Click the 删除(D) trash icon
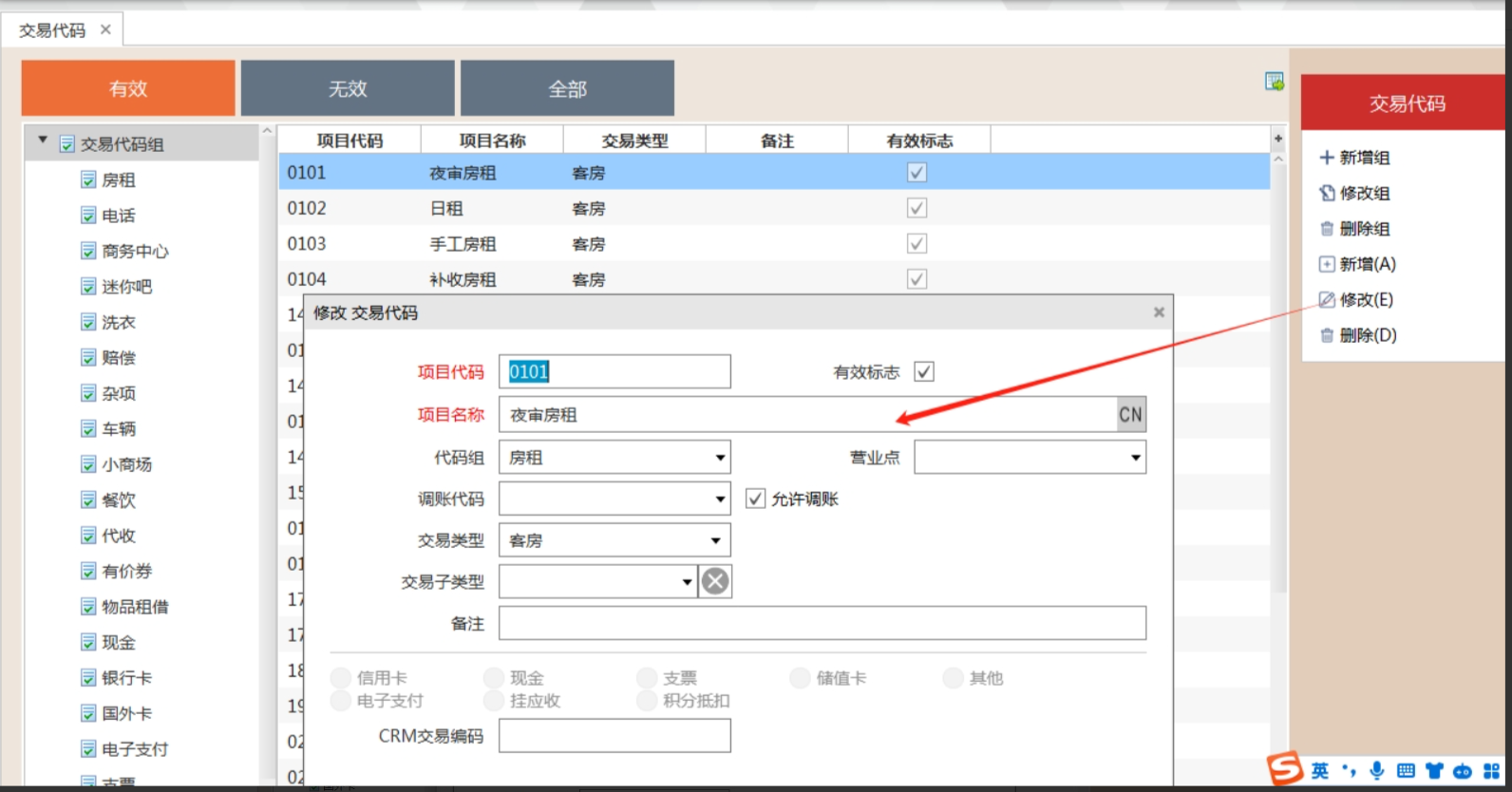 (1327, 335)
